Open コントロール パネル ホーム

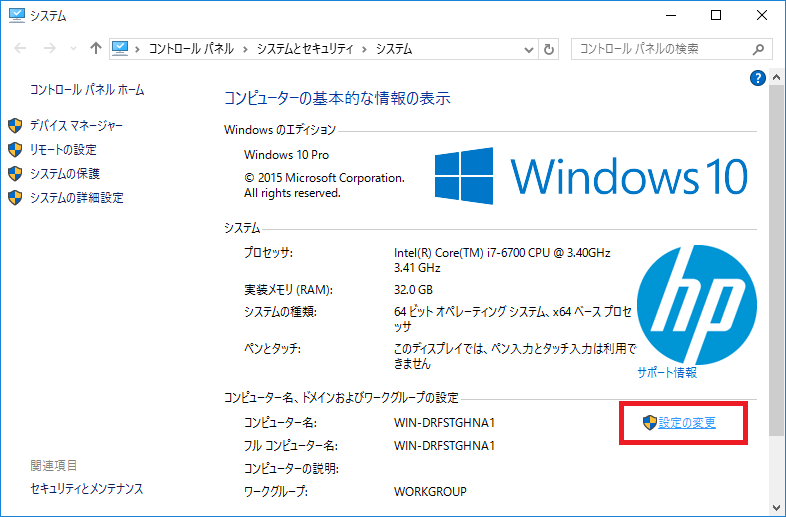coord(87,90)
